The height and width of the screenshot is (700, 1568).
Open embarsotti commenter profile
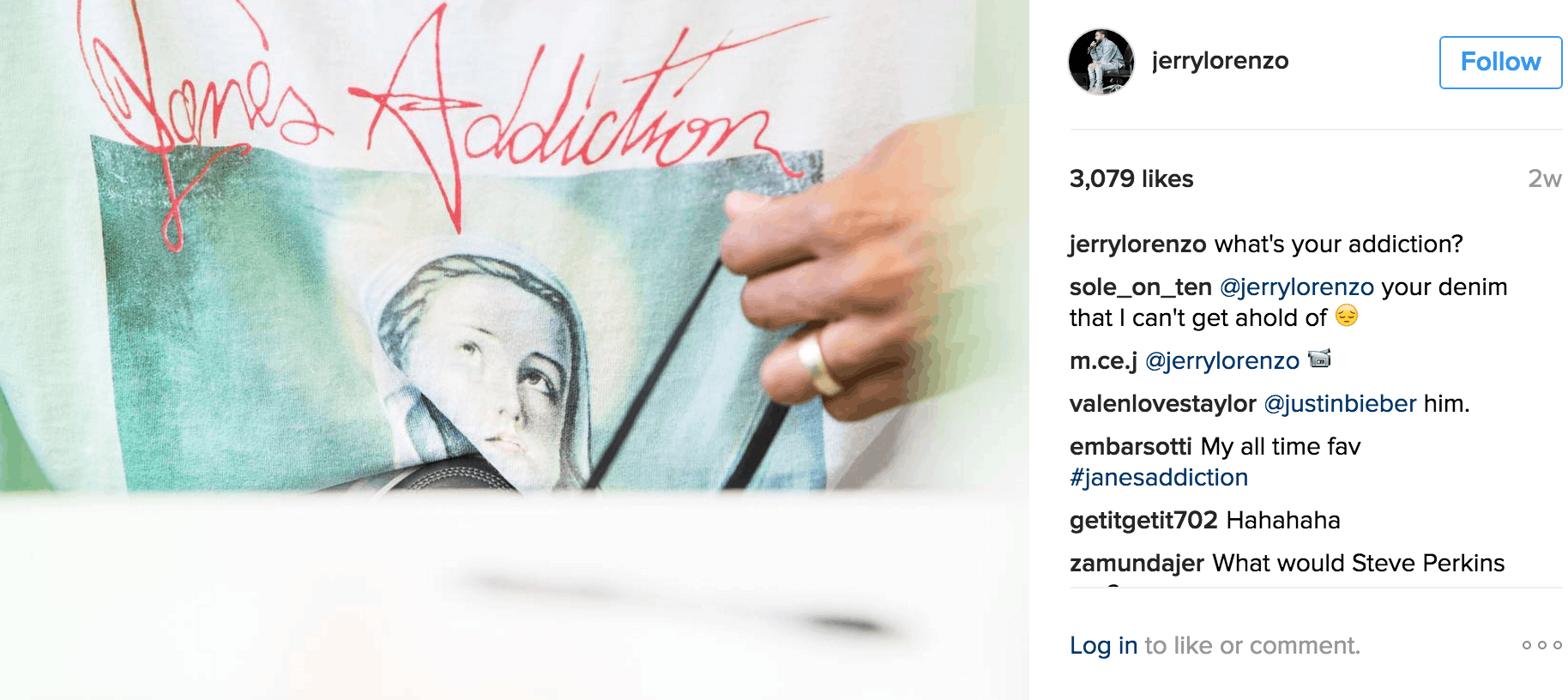tap(1131, 446)
